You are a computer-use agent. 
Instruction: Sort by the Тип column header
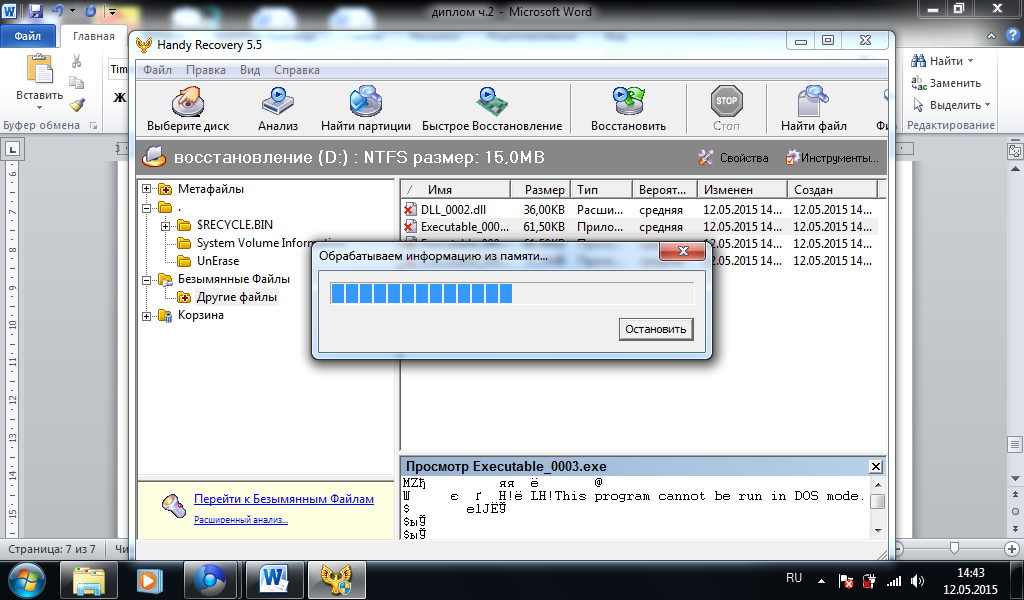pos(601,189)
